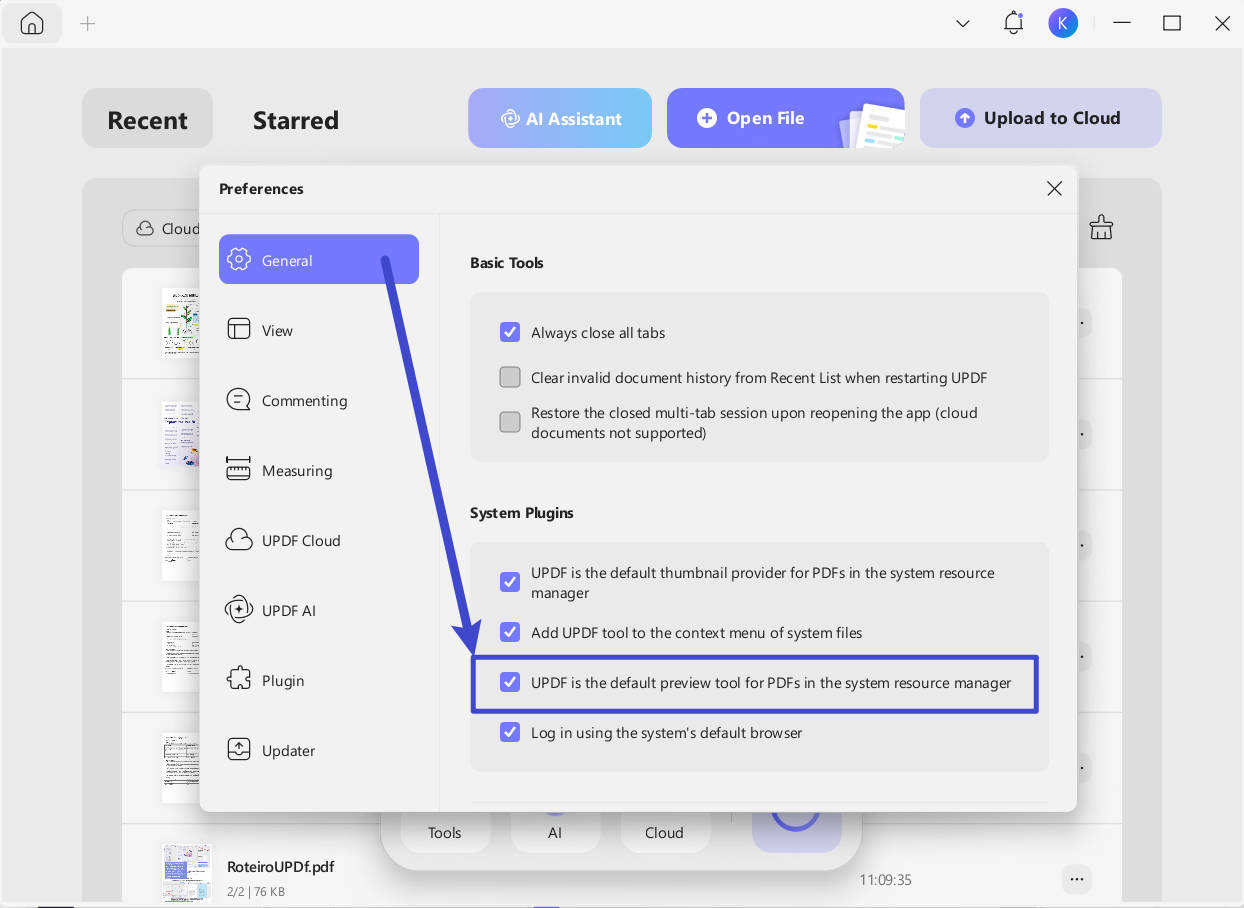
Task: Click the Open File button
Action: 786,118
